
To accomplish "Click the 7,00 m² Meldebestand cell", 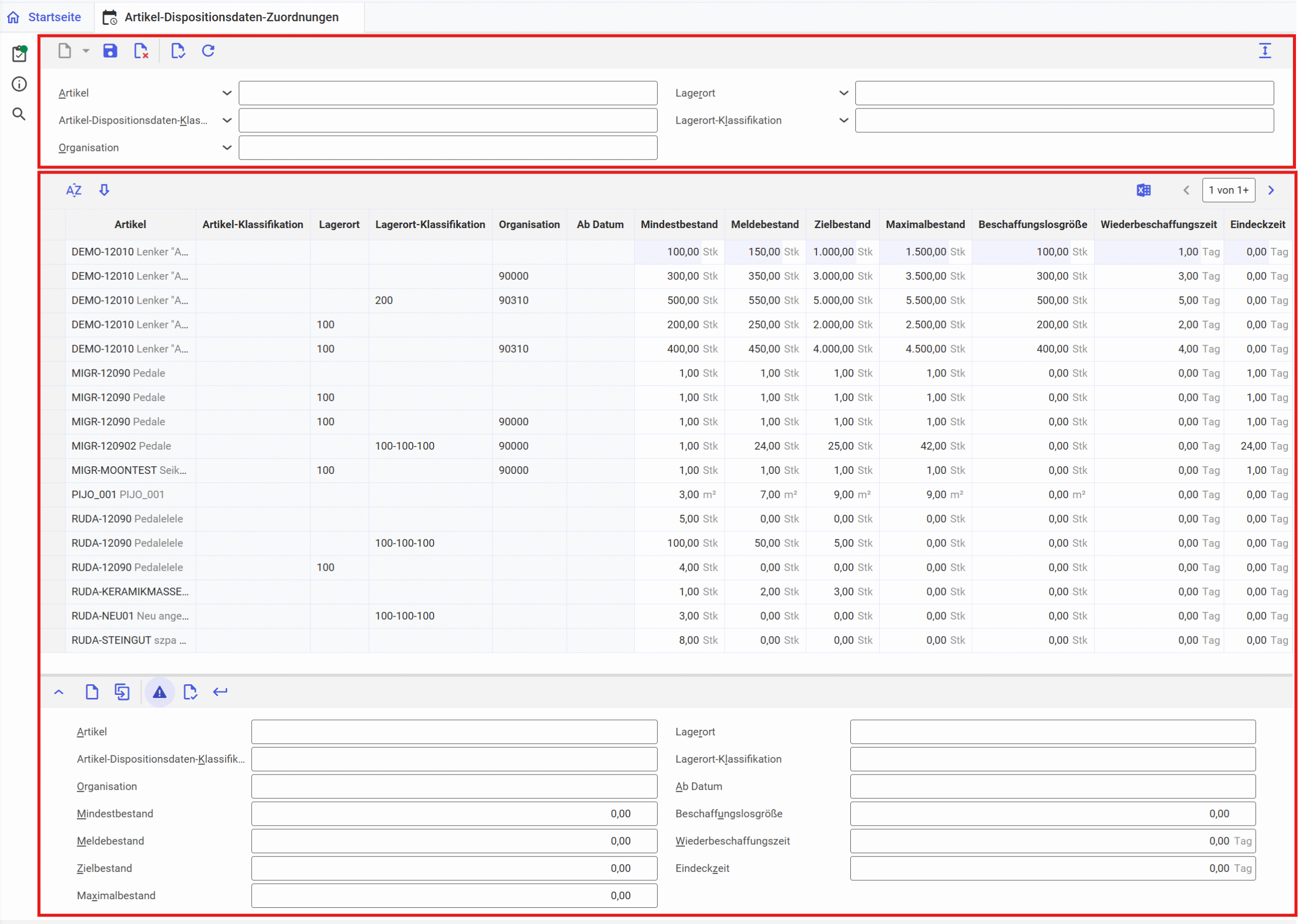I will [x=765, y=494].
